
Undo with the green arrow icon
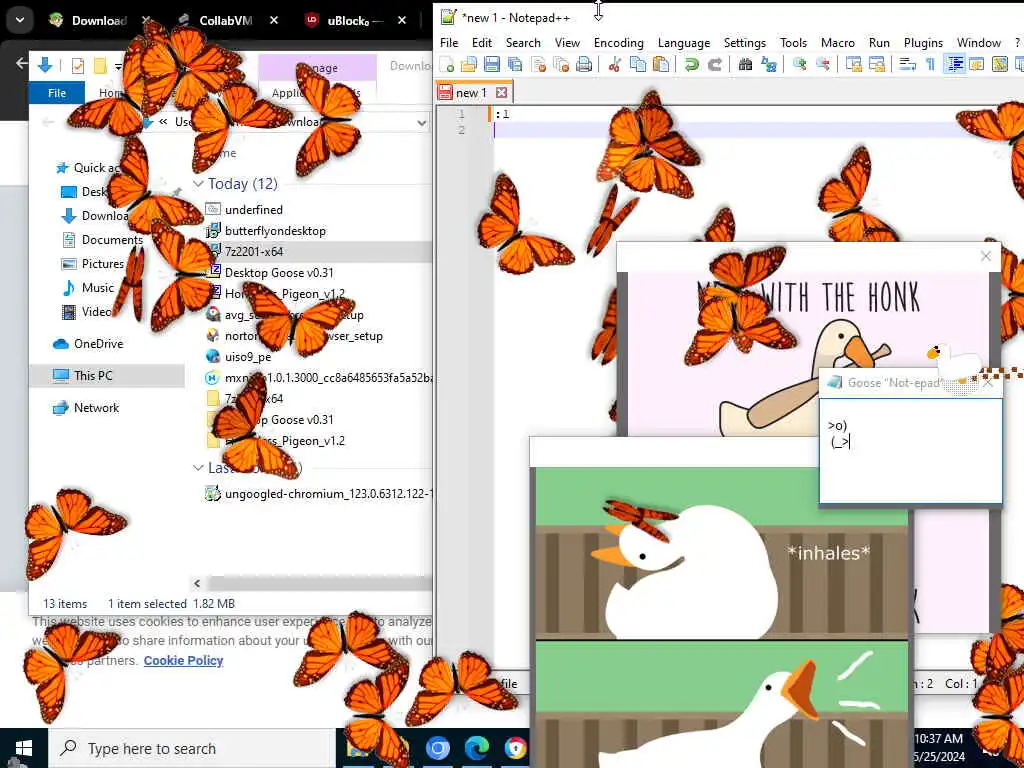point(691,64)
